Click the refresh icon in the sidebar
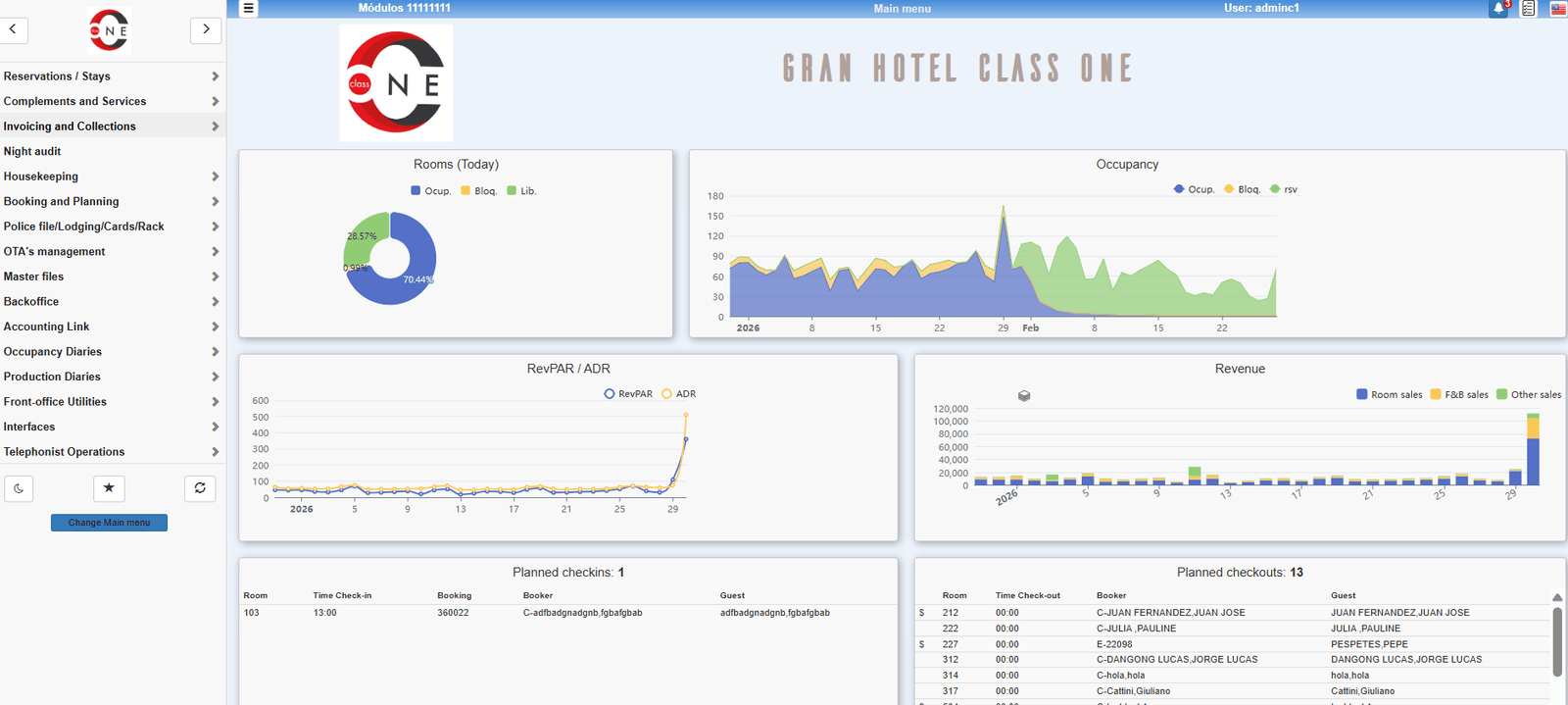The height and width of the screenshot is (705, 1568). click(x=200, y=488)
